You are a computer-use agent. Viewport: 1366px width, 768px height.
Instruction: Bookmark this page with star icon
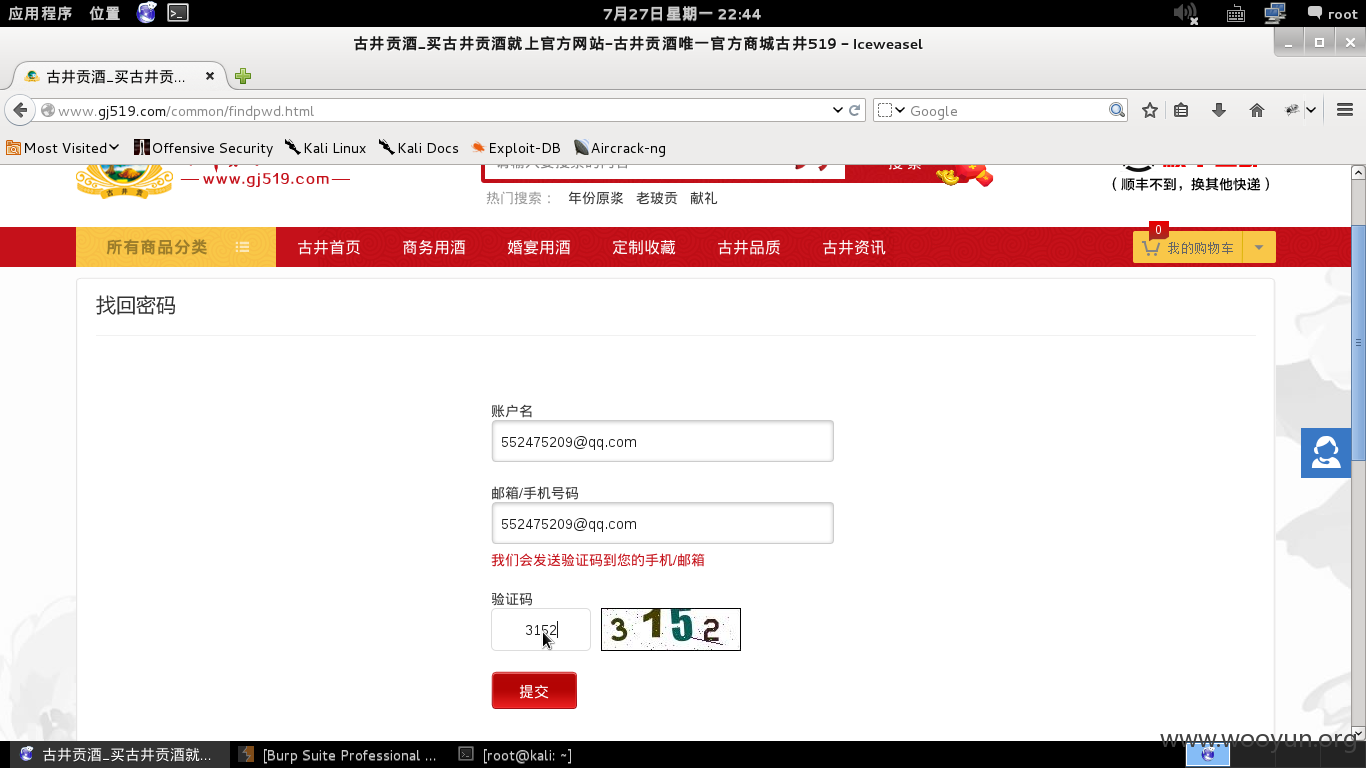pyautogui.click(x=1150, y=111)
